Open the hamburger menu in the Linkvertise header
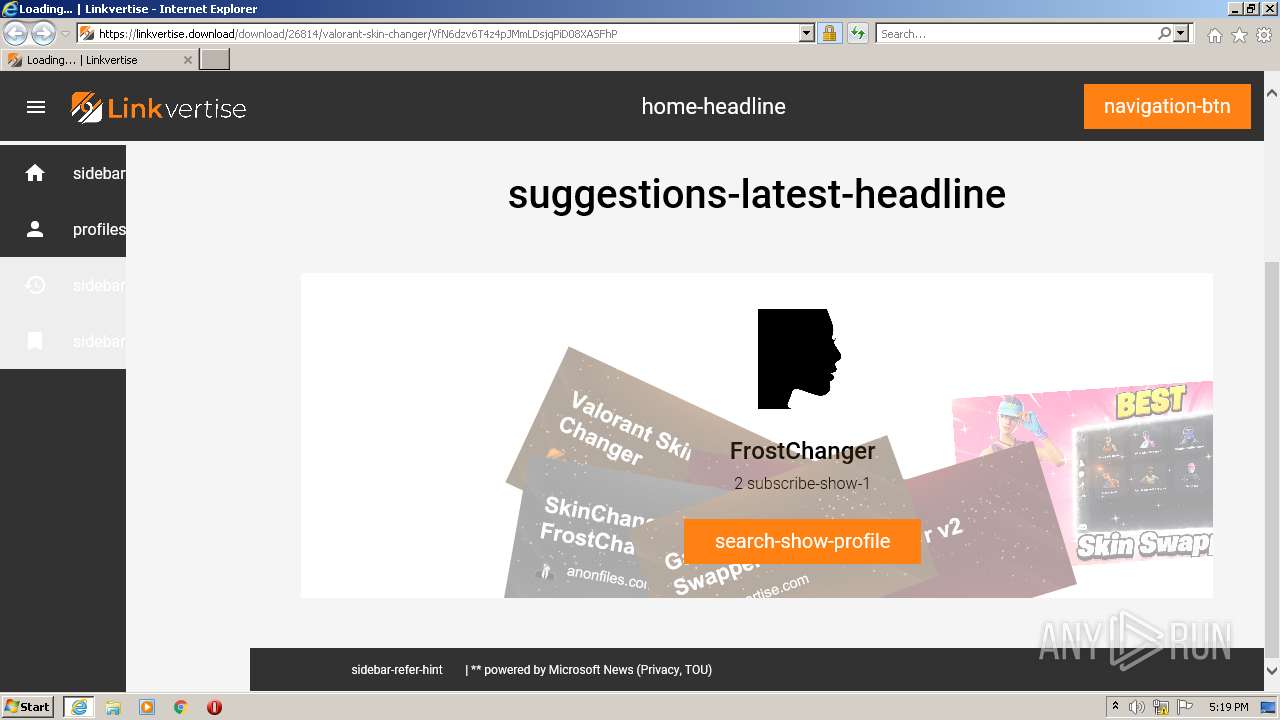Image resolution: width=1280 pixels, height=720 pixels. (x=36, y=107)
